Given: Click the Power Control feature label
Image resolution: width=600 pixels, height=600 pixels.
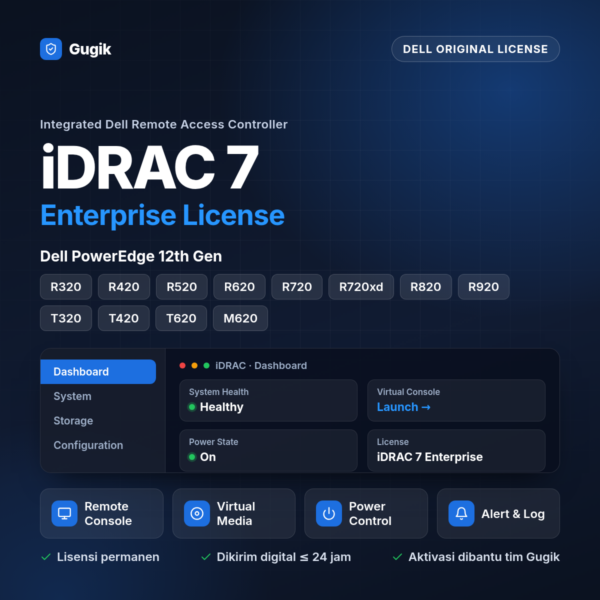Looking at the screenshot, I should (x=370, y=514).
